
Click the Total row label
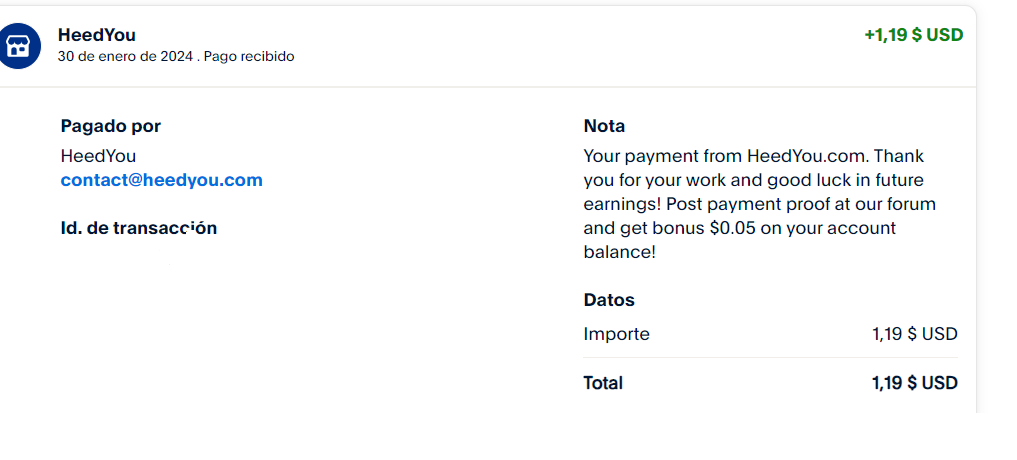tap(603, 383)
